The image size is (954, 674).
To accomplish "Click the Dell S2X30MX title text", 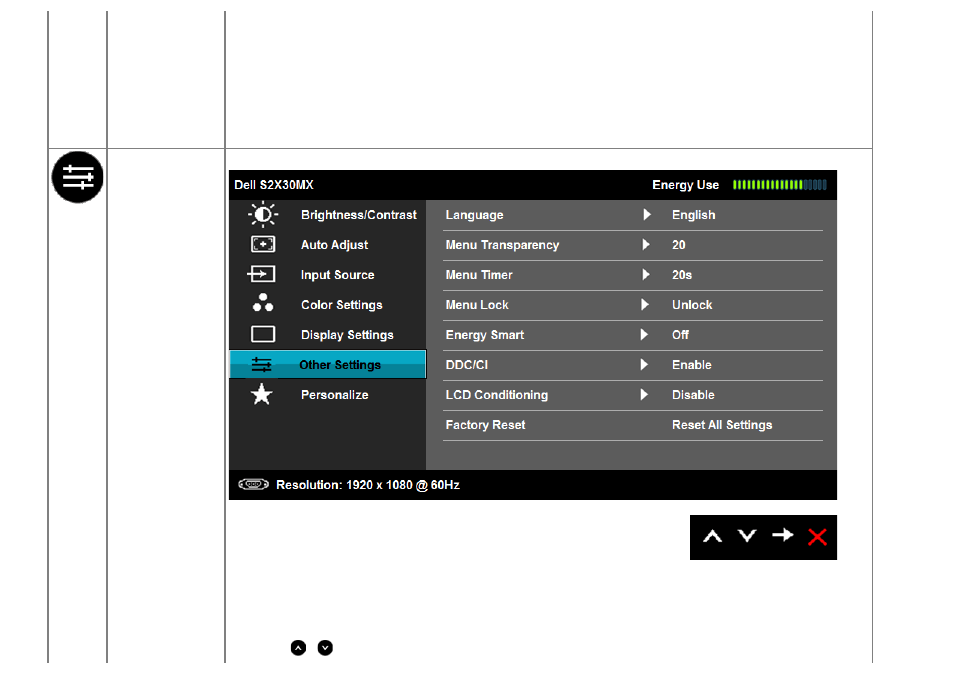I will click(274, 185).
